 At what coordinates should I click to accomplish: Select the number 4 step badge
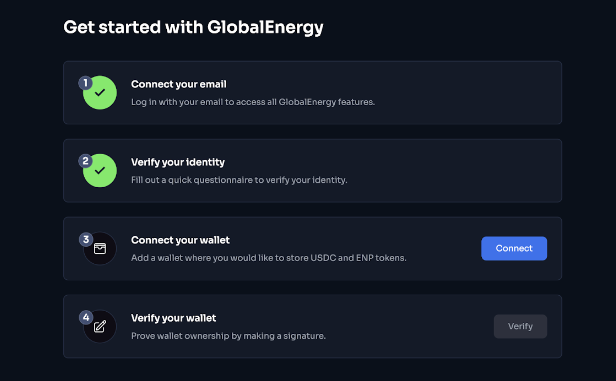pyautogui.click(x=86, y=317)
